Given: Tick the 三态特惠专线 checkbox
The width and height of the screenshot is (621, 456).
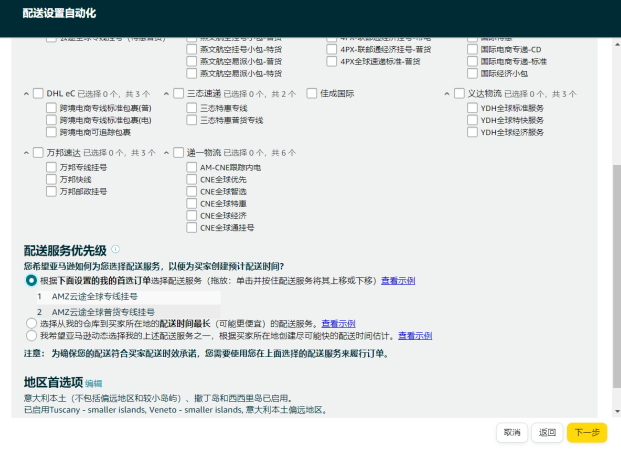Looking at the screenshot, I should [x=192, y=108].
